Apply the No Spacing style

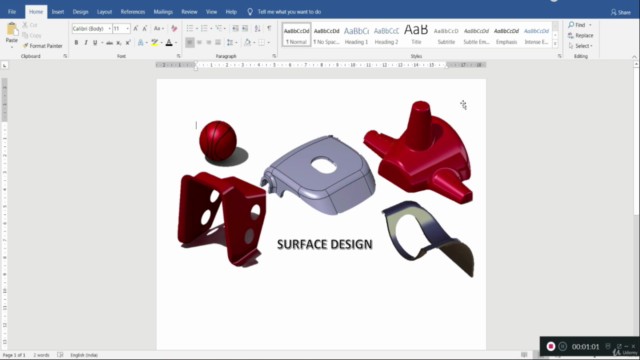coord(326,35)
